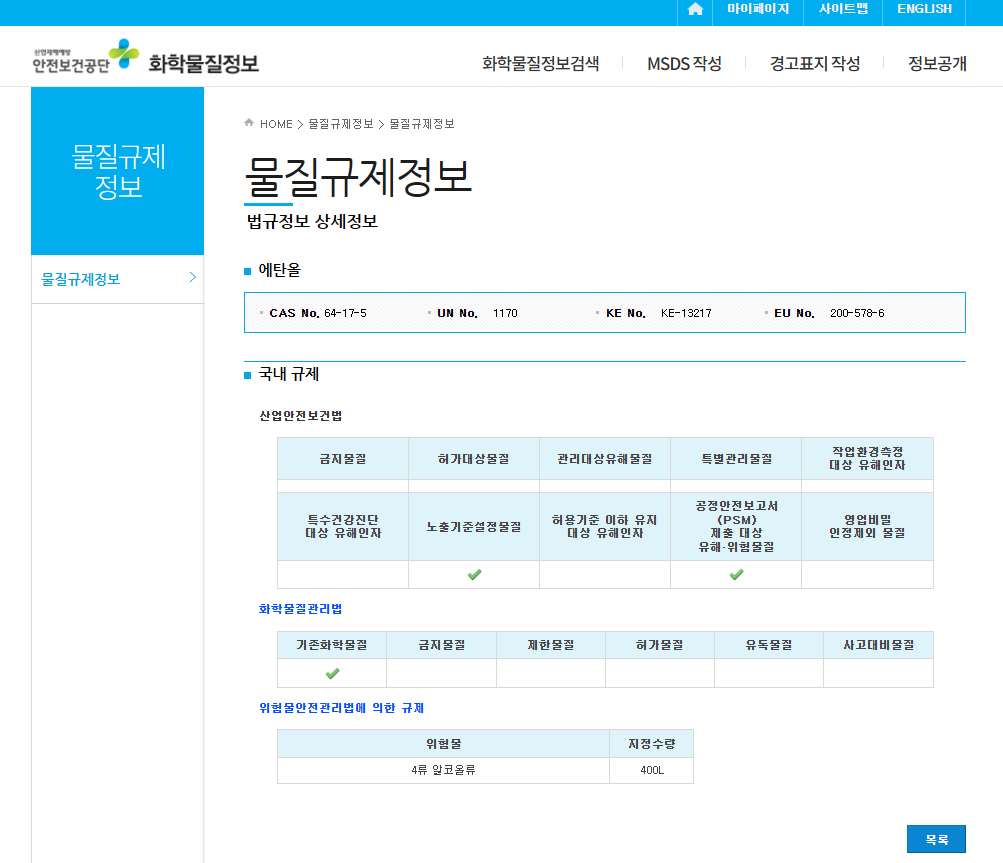Click 법규정보 상세정보 subtitle
This screenshot has height=863, width=1003.
[312, 221]
